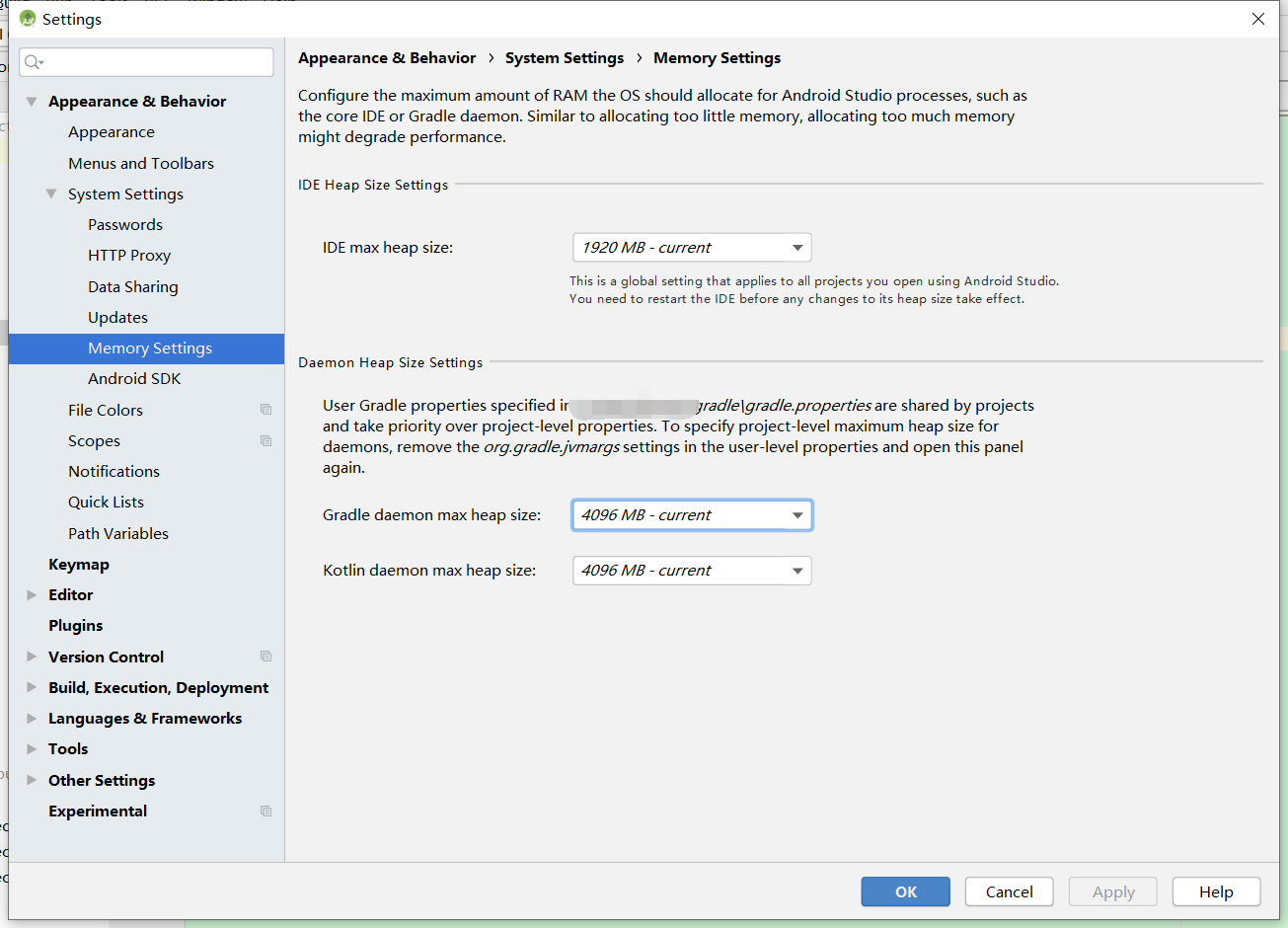The width and height of the screenshot is (1288, 928).
Task: Expand the Tools section
Action: 32,749
